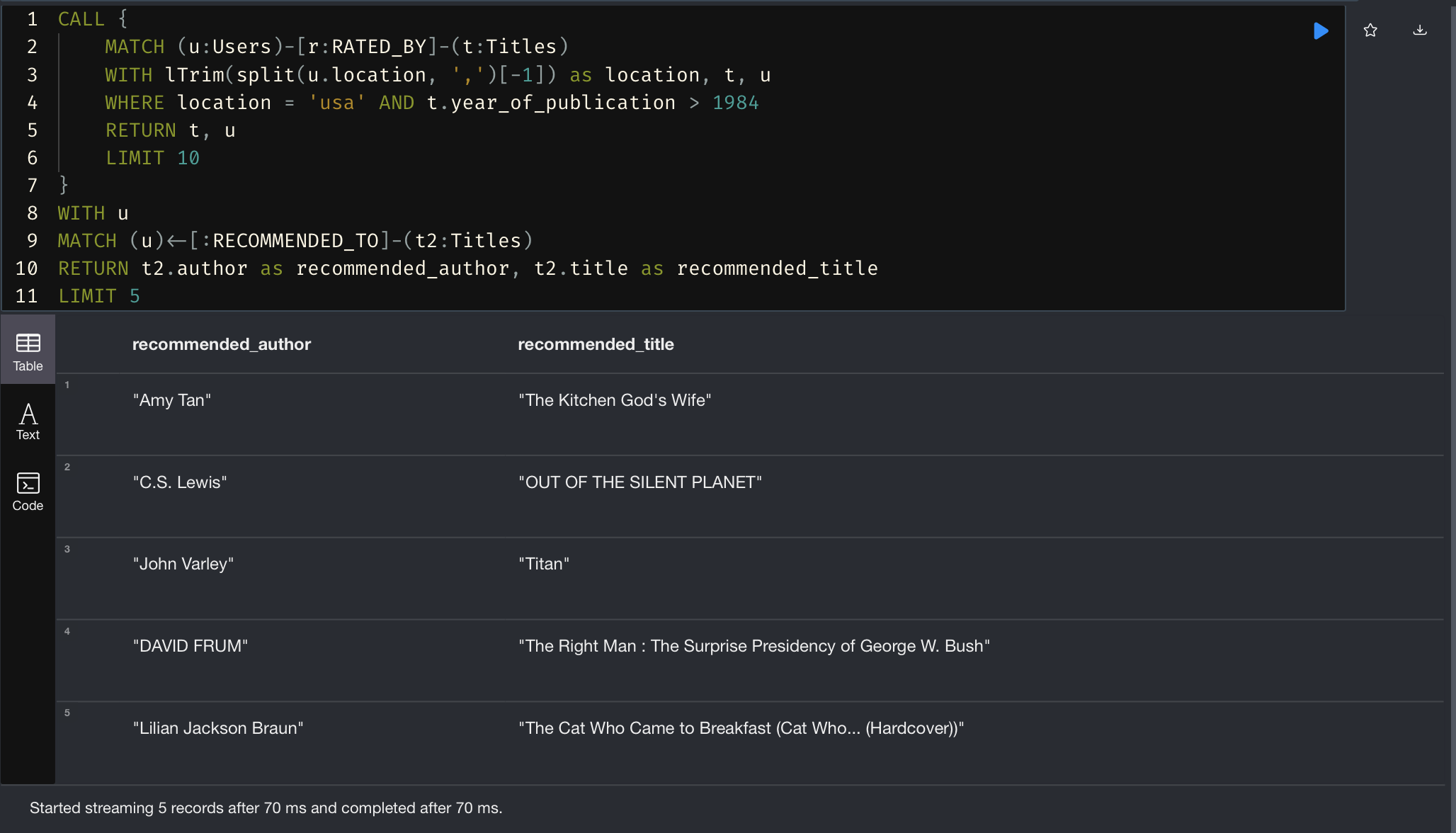Click the CALL keyword in the editor

tap(81, 19)
